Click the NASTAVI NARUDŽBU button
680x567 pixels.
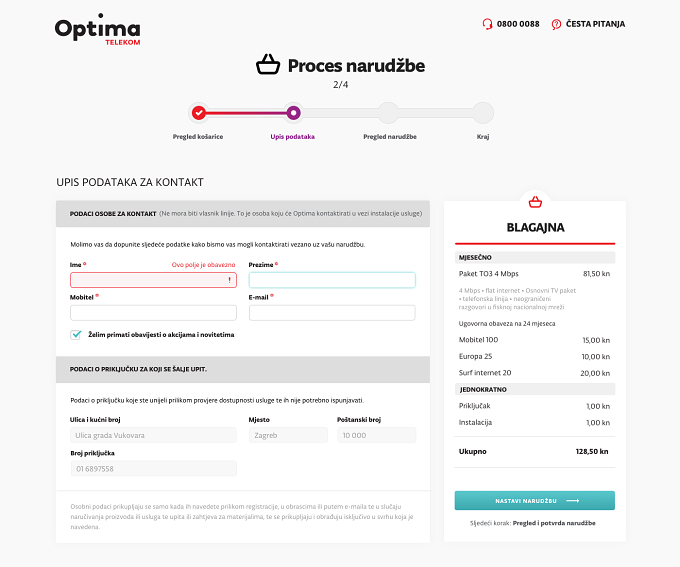point(535,501)
